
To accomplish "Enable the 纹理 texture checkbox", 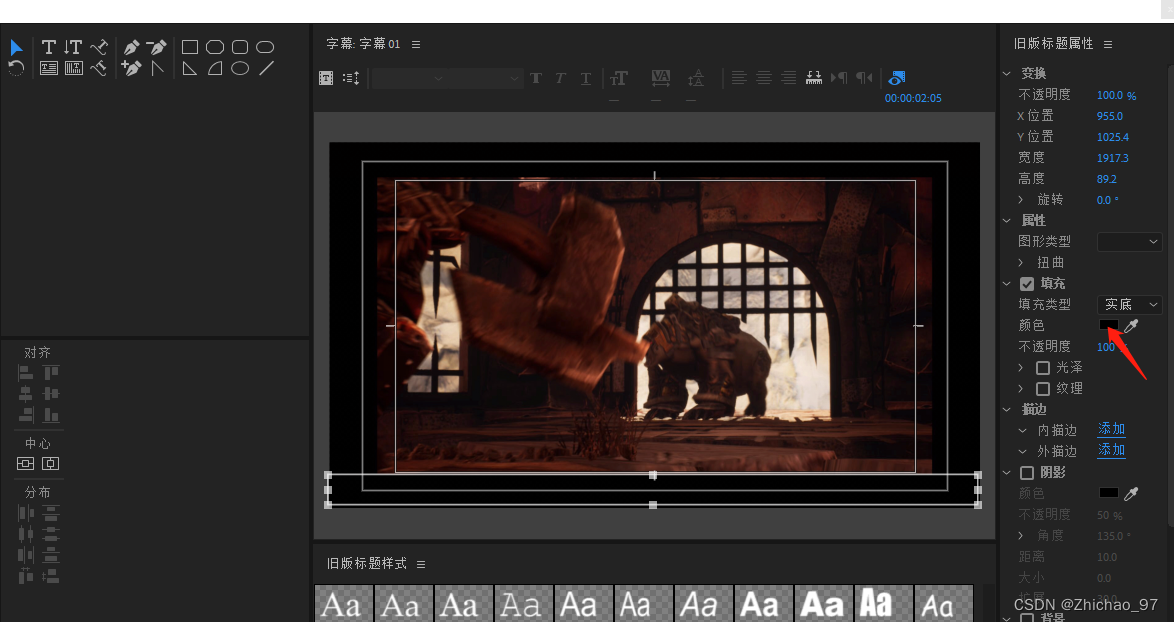I will tap(1043, 388).
